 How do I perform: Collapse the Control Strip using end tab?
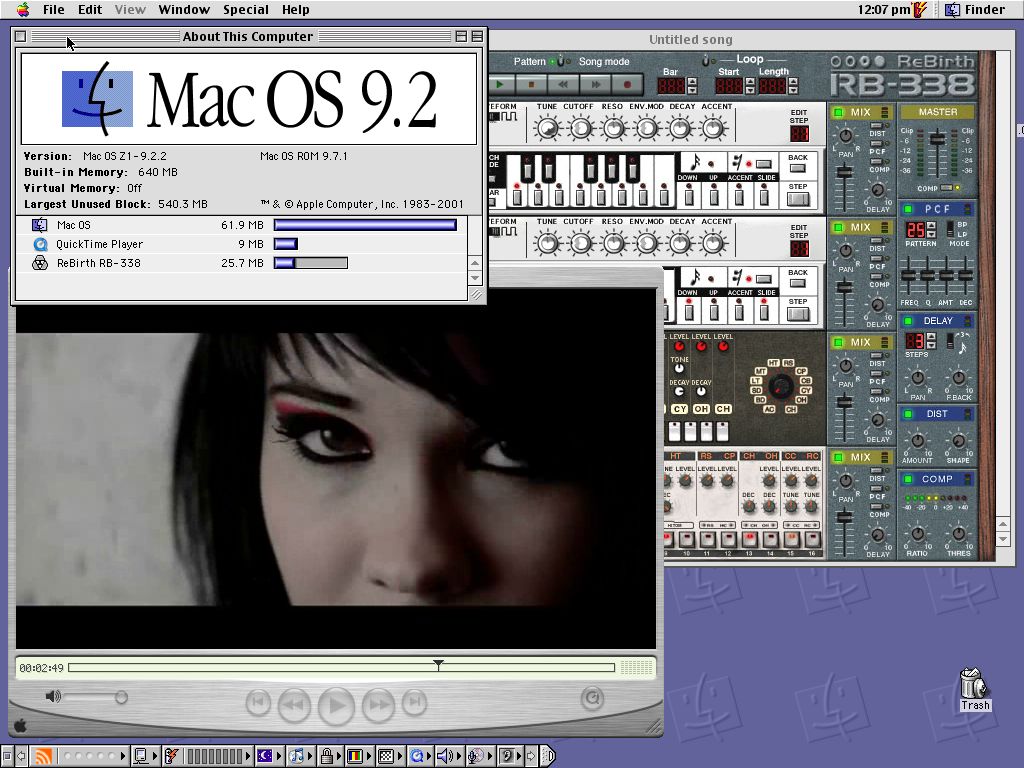pyautogui.click(x=548, y=756)
